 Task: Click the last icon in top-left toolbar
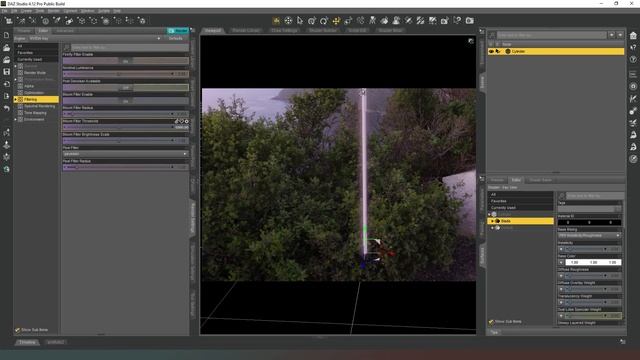tap(142, 20)
